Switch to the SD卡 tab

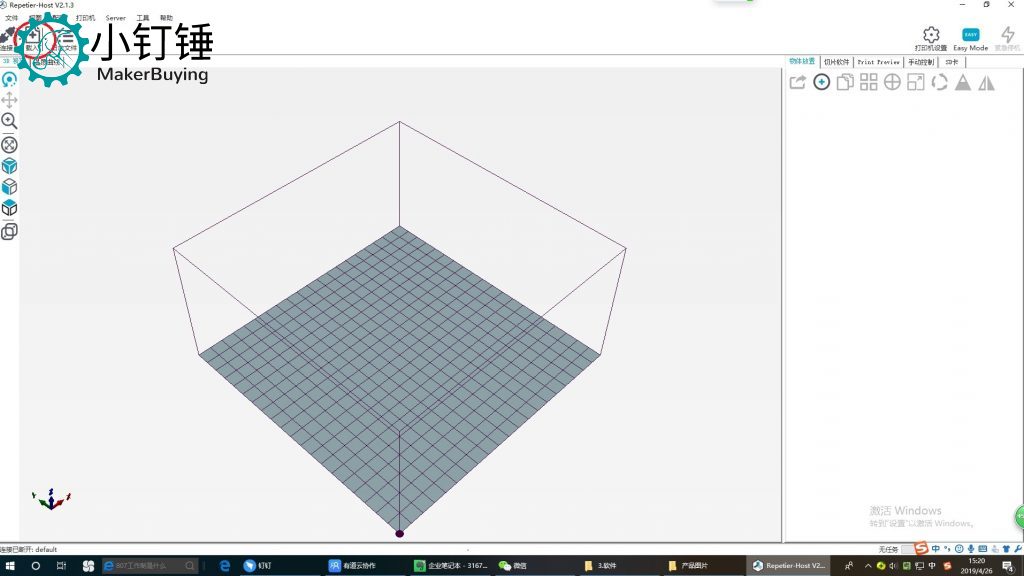pyautogui.click(x=952, y=62)
